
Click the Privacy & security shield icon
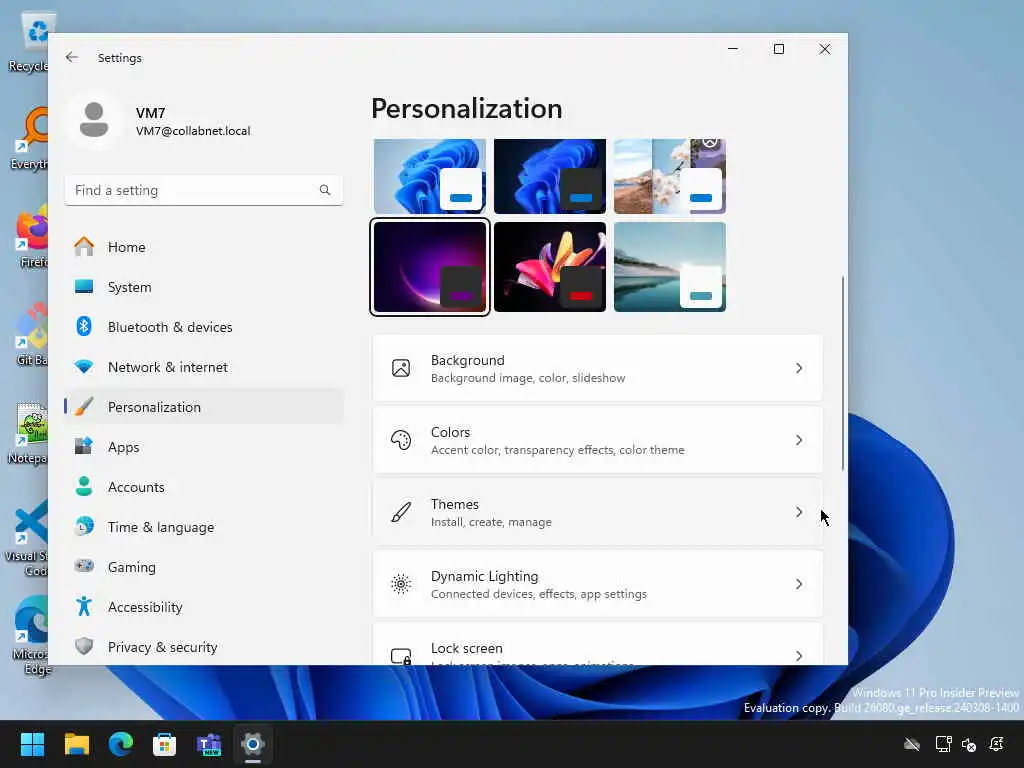pos(84,647)
